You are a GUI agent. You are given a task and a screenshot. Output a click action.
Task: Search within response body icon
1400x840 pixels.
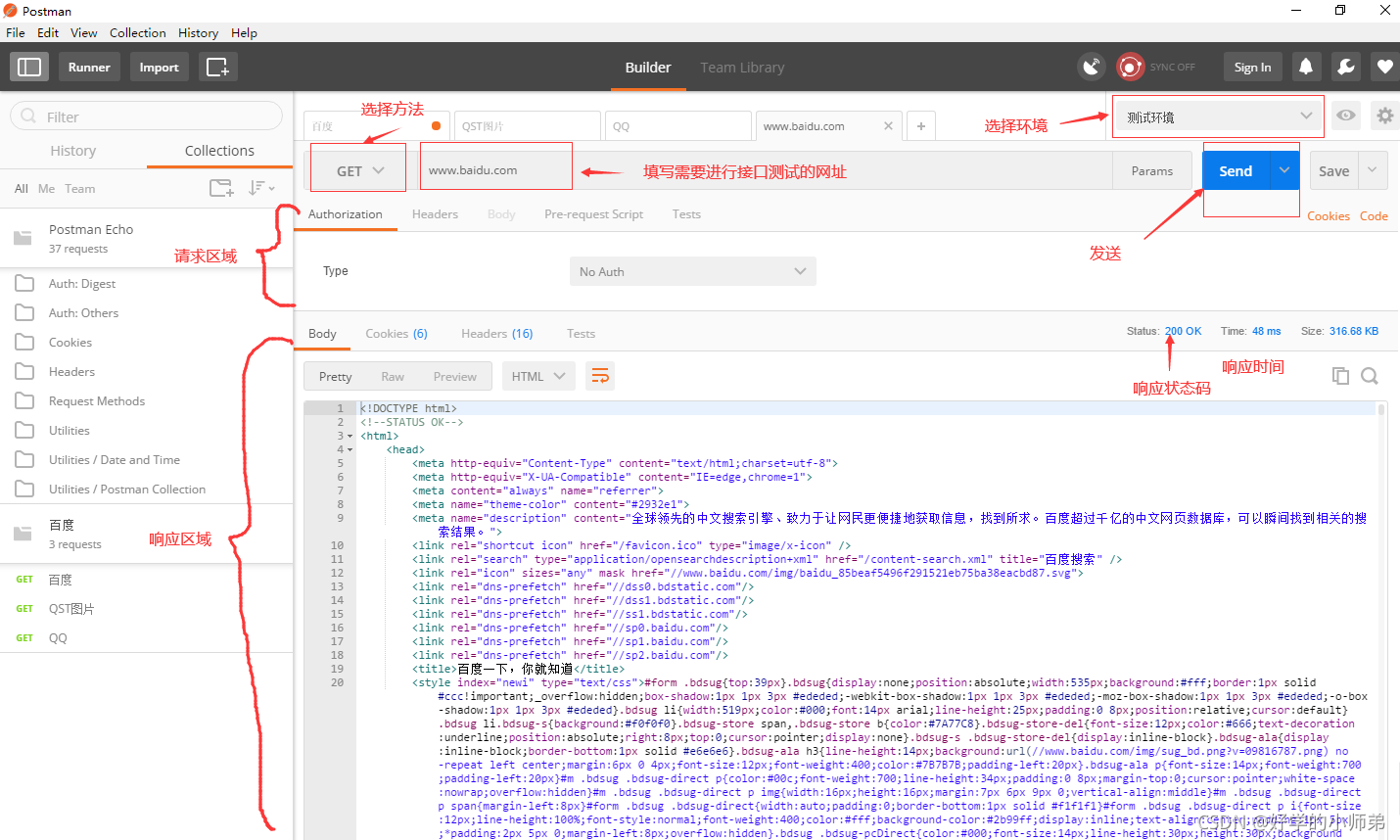coord(1370,376)
